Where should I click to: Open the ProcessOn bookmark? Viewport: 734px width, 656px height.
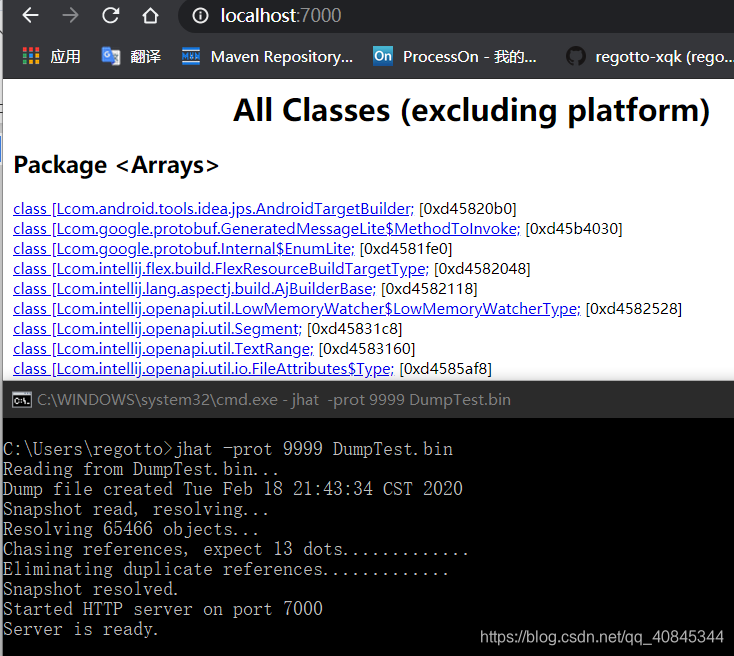coord(455,56)
